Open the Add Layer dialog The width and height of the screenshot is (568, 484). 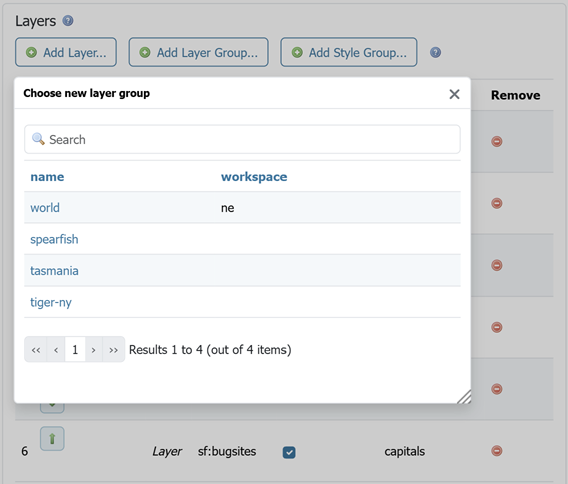[x=66, y=53]
